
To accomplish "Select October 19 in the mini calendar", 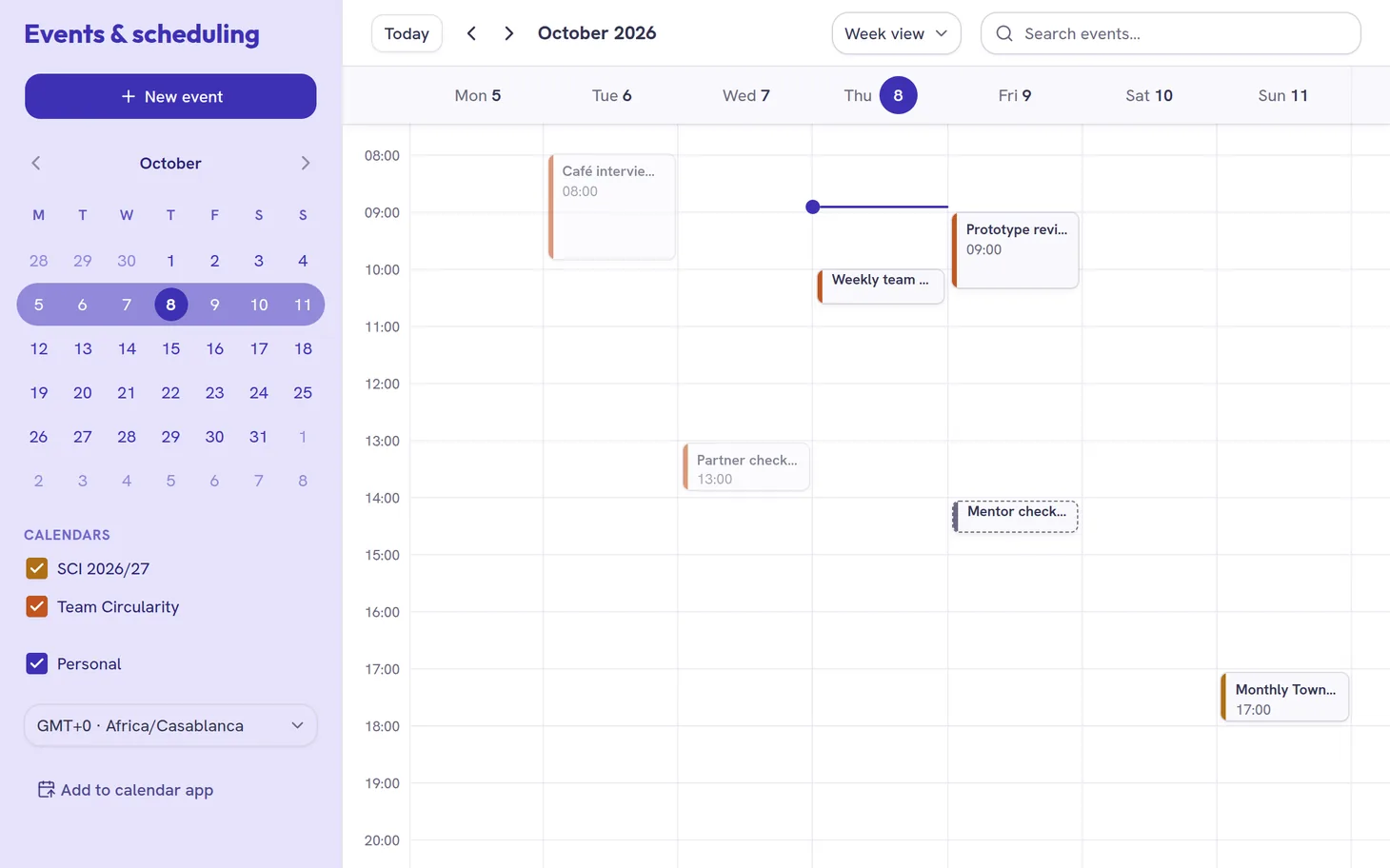I will pos(38,392).
